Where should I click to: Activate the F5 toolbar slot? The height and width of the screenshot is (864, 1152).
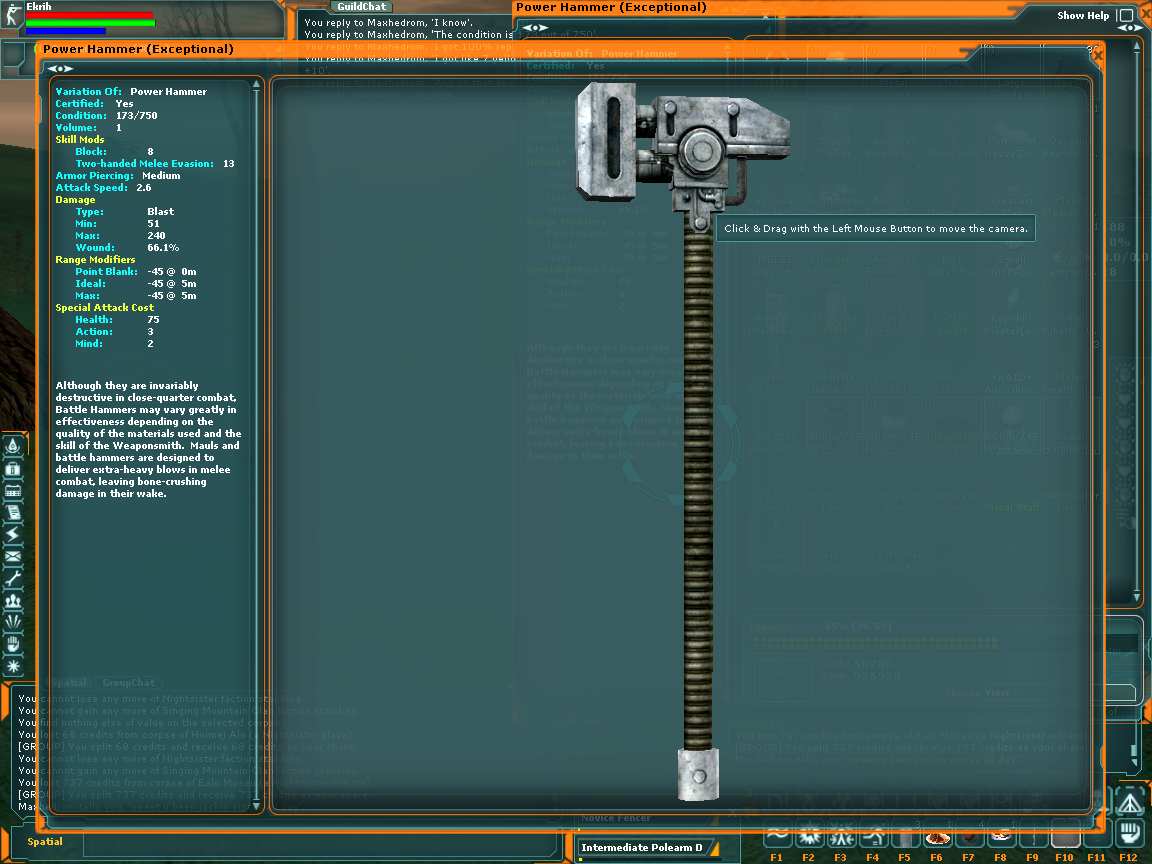905,837
